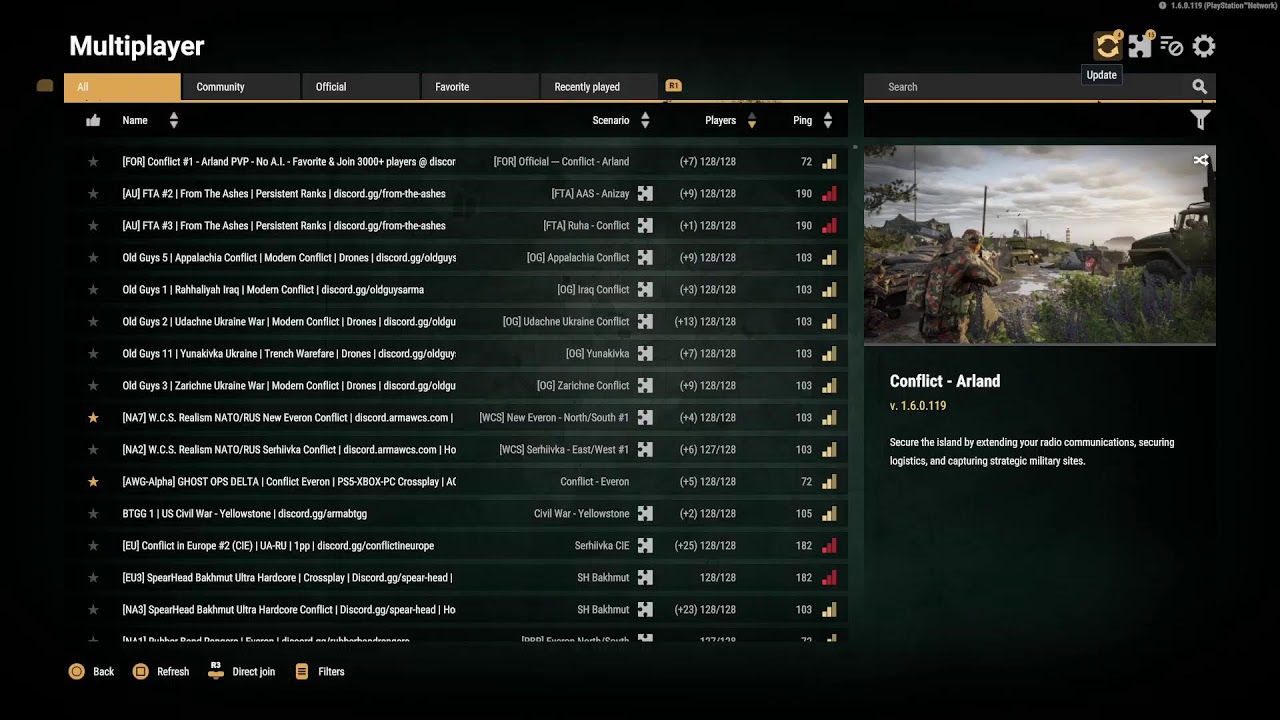Click mod icon on Civil War - Yellowstone row

[645, 514]
